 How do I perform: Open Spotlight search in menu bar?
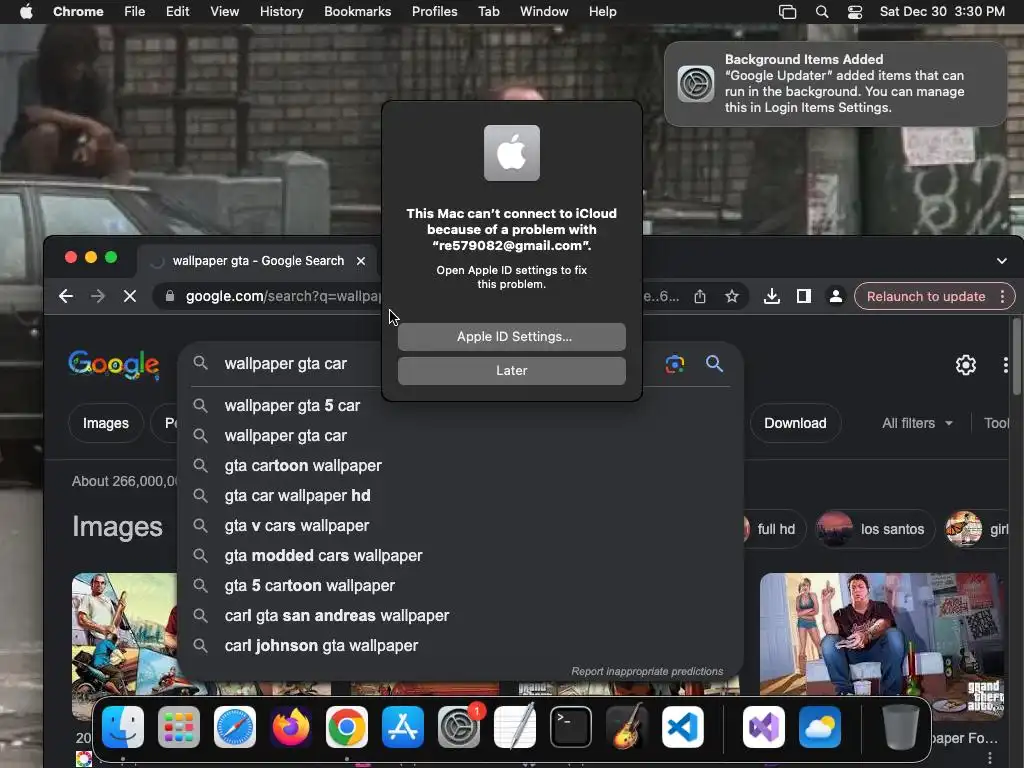[x=822, y=12]
